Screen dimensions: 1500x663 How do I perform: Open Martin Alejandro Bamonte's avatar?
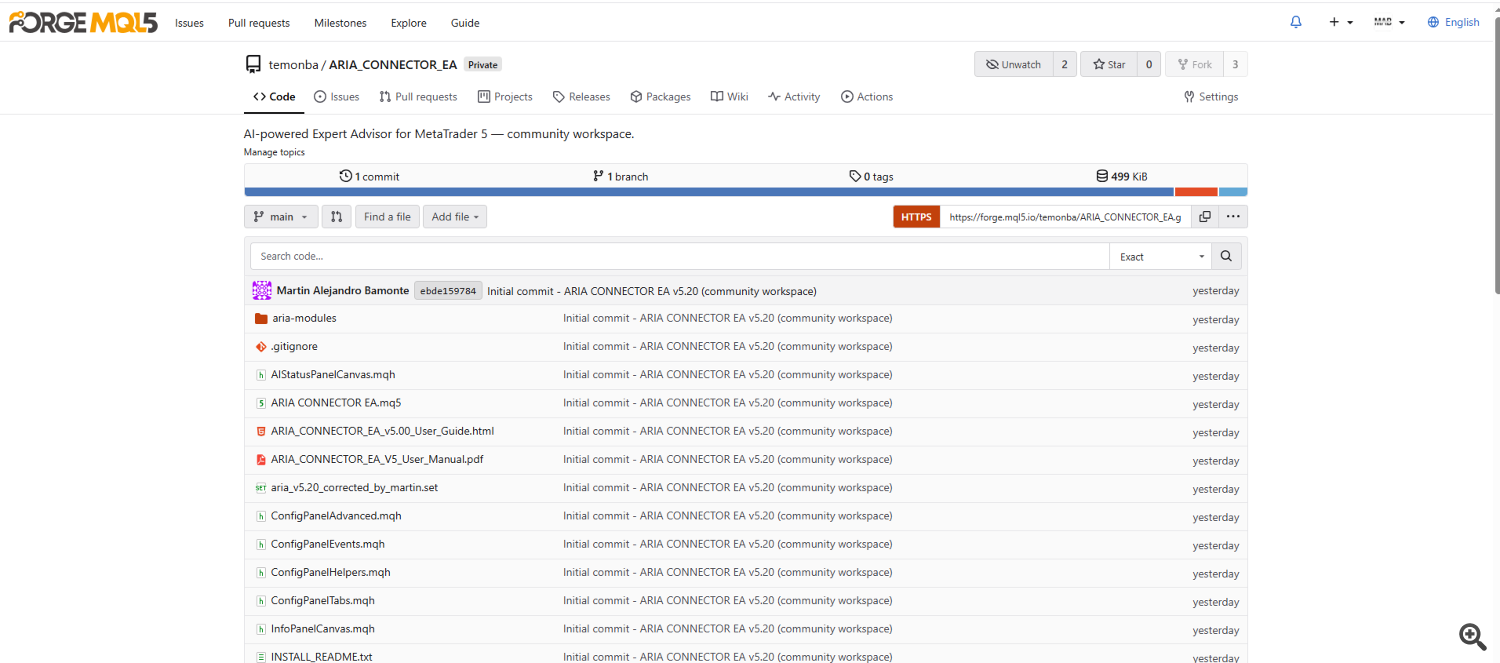point(262,291)
